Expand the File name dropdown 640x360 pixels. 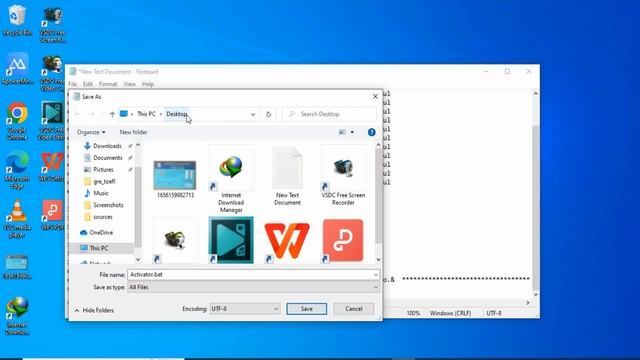pyautogui.click(x=376, y=275)
